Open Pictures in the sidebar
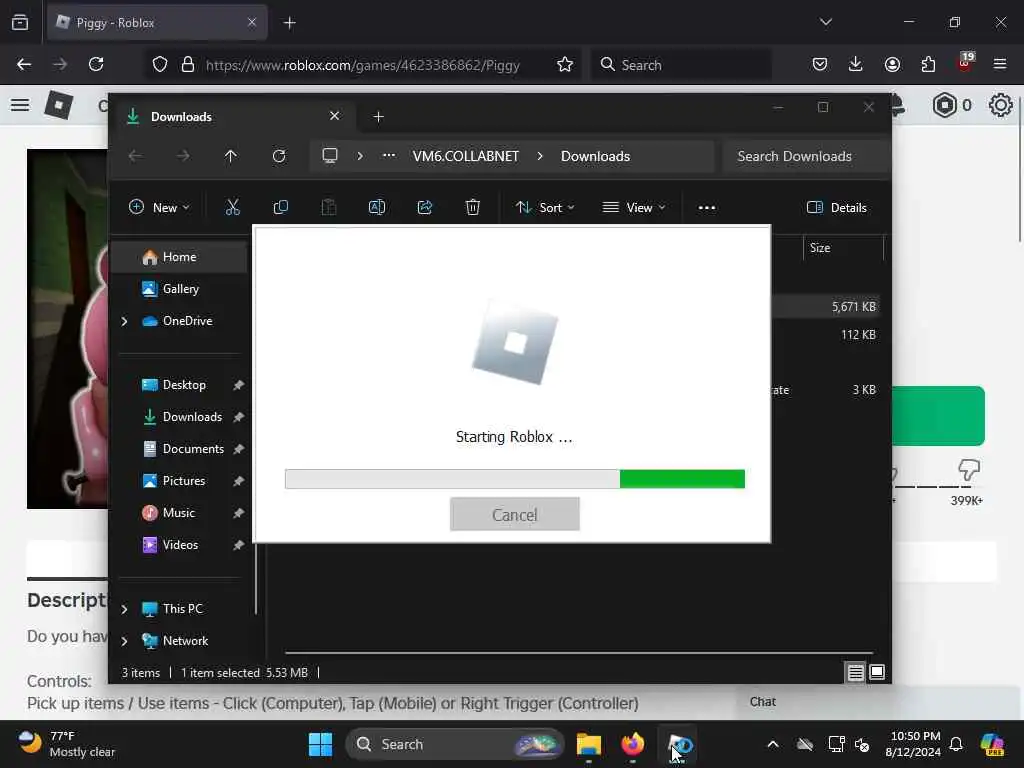This screenshot has width=1024, height=768. (x=184, y=481)
